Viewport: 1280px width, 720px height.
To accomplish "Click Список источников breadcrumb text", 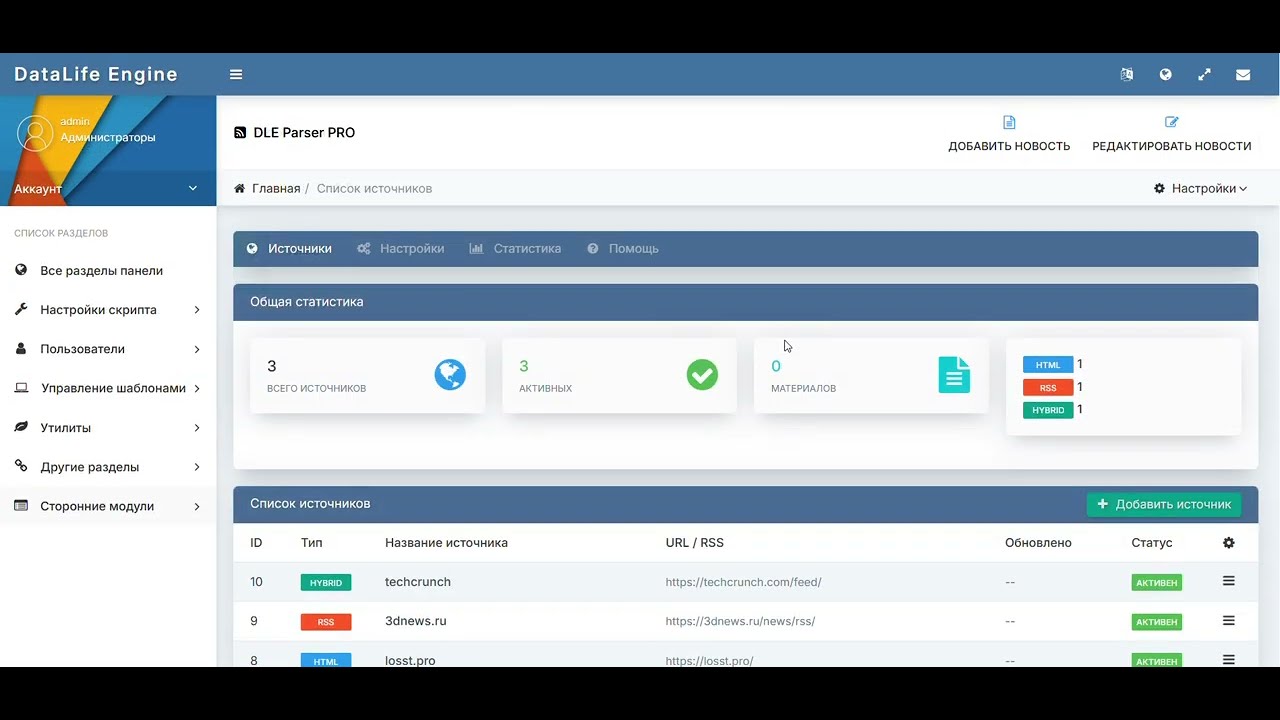I will [374, 188].
